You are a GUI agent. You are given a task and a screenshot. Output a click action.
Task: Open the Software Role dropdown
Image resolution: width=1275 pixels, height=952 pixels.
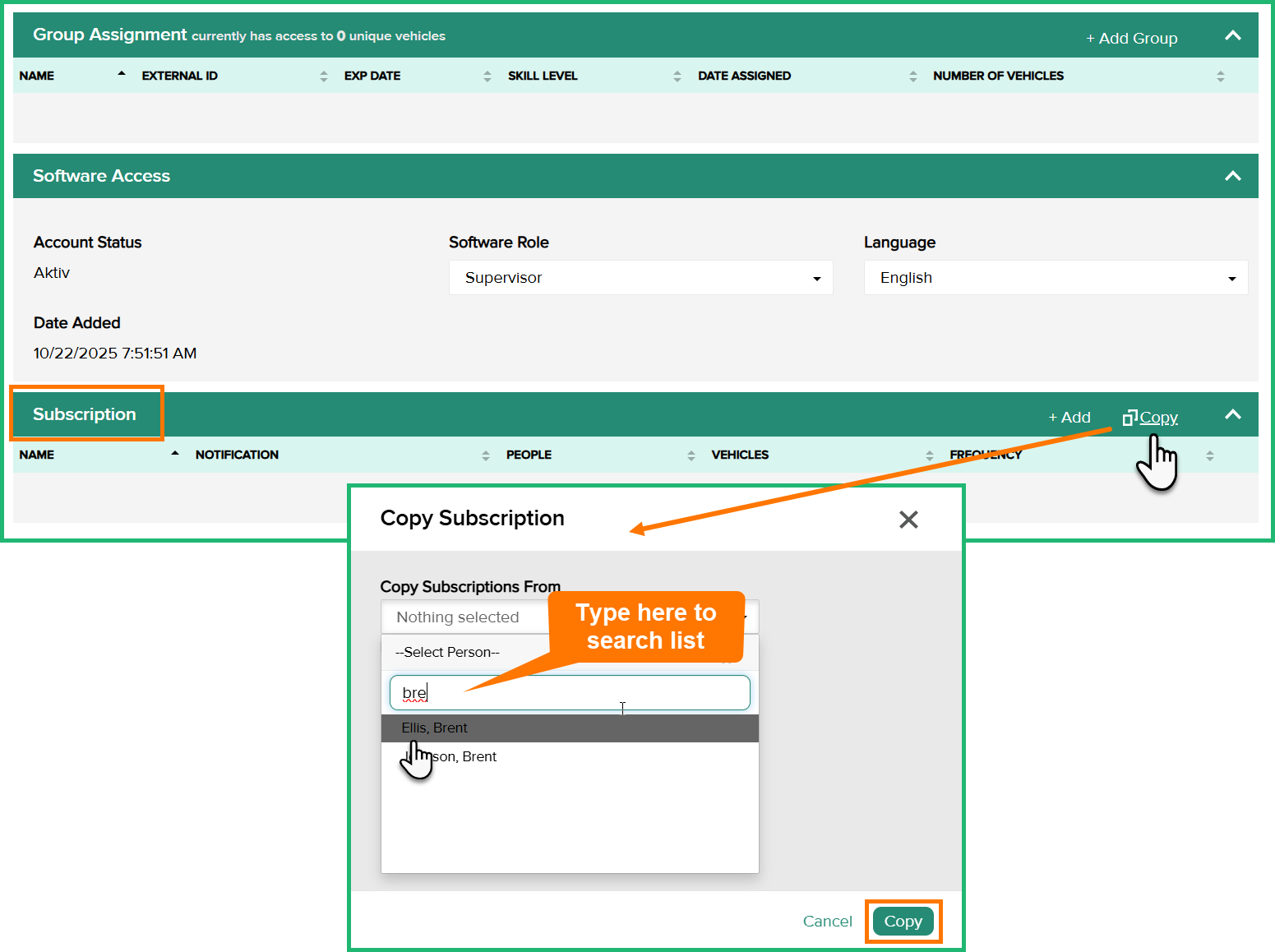(640, 278)
